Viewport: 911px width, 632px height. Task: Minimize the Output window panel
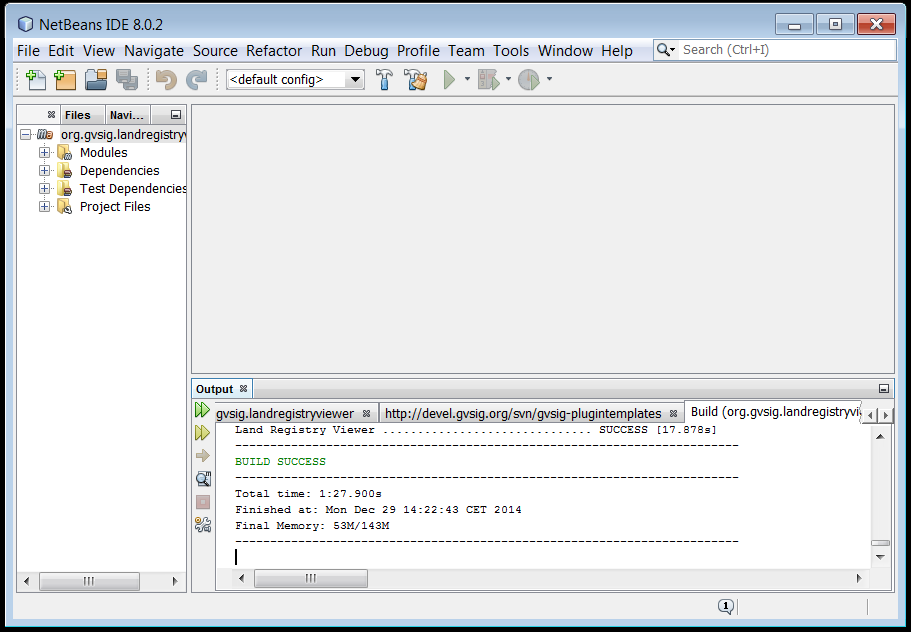[883, 389]
